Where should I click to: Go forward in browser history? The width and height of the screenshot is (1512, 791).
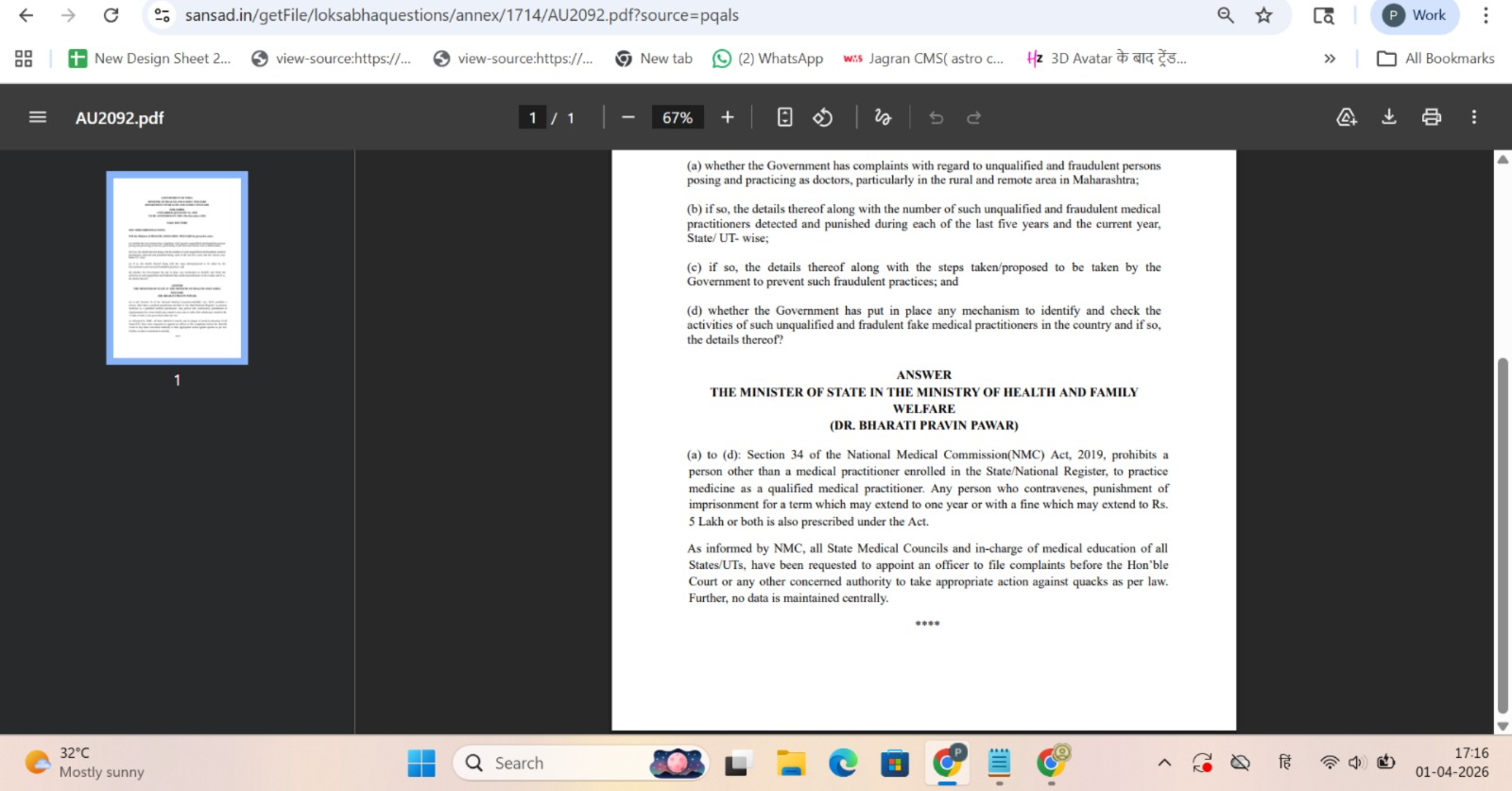click(68, 15)
